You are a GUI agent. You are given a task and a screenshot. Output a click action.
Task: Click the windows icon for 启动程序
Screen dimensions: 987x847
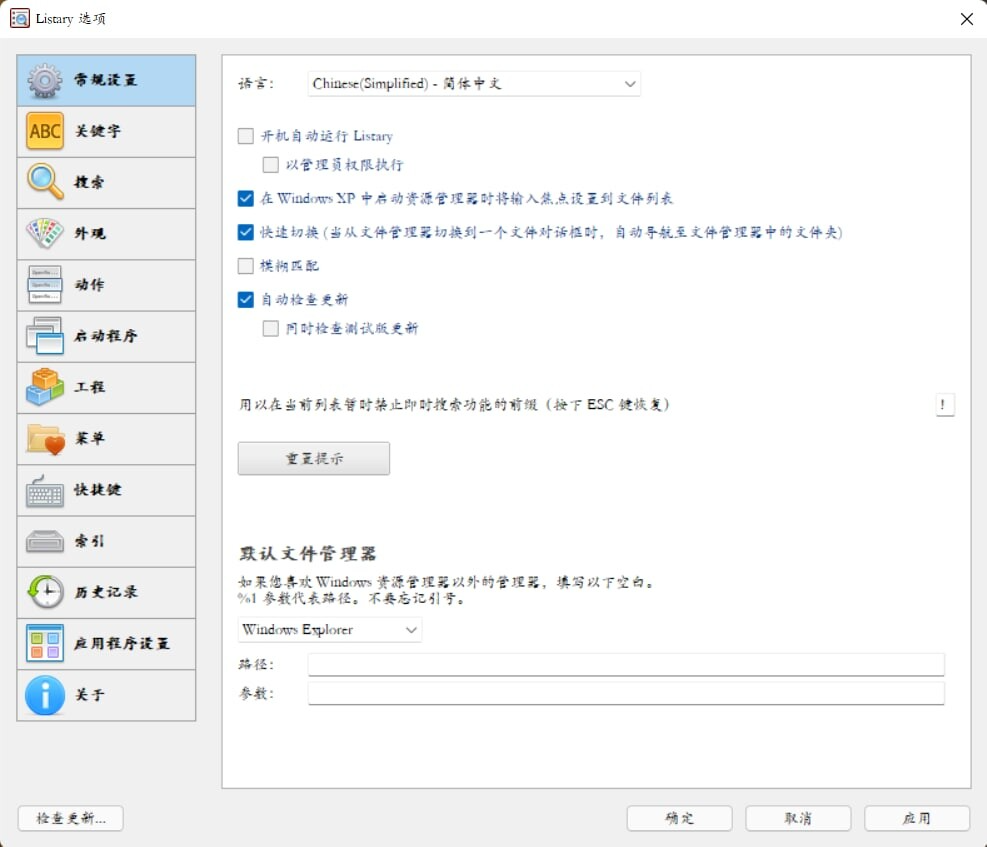click(45, 335)
